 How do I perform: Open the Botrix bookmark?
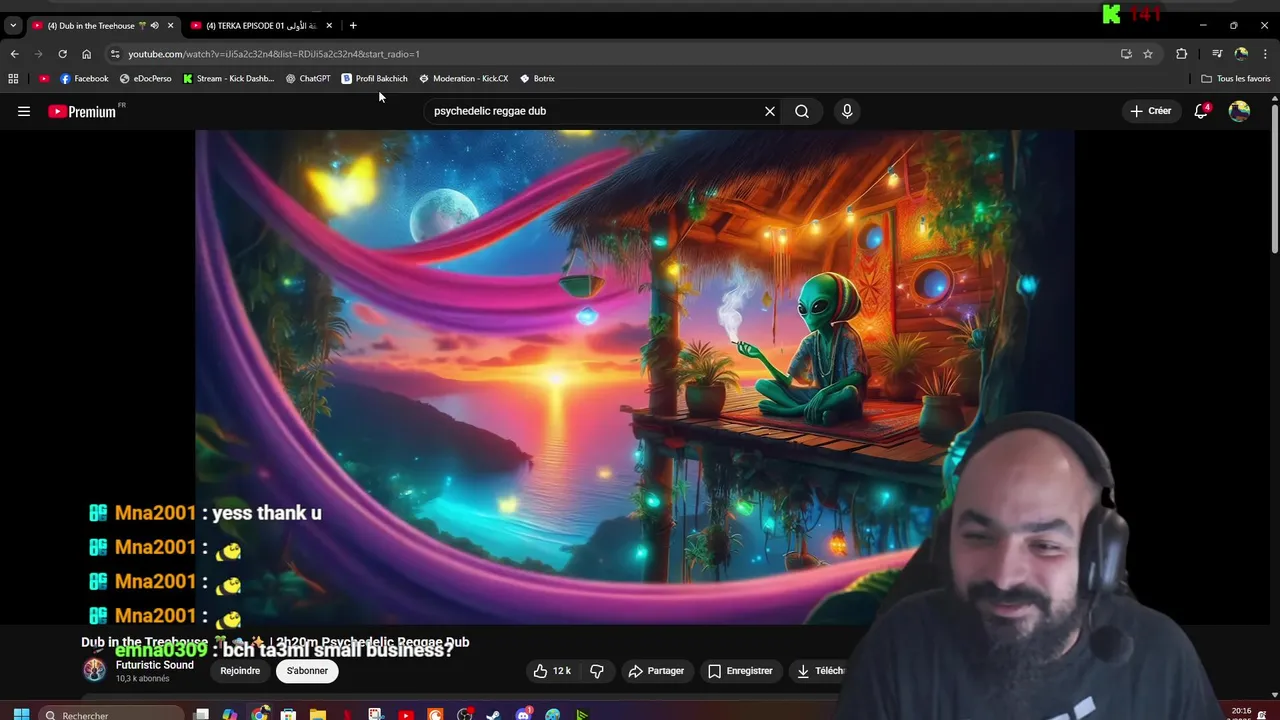coord(537,78)
